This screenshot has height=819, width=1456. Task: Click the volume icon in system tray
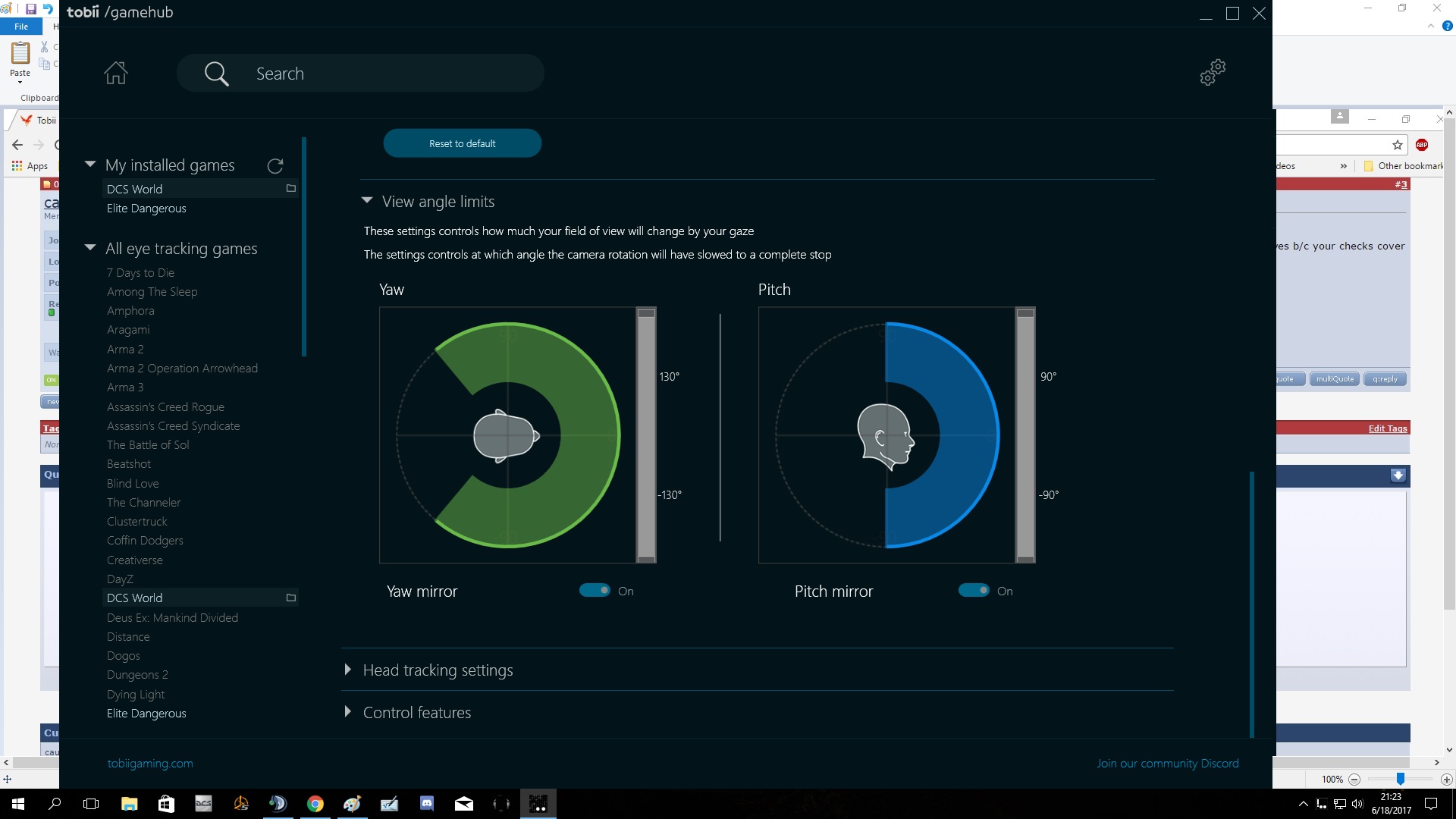[1357, 804]
